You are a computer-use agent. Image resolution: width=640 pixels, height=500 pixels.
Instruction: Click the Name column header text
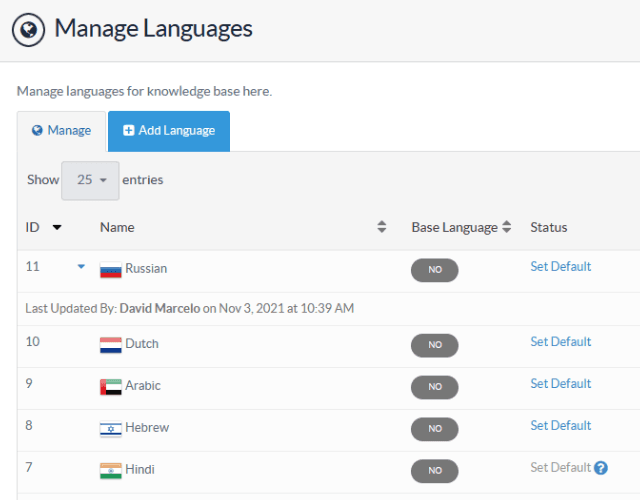(x=117, y=227)
